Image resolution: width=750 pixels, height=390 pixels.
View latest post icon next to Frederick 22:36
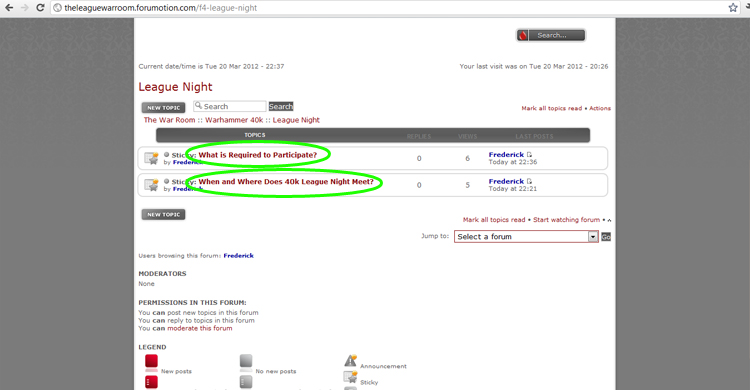(529, 155)
